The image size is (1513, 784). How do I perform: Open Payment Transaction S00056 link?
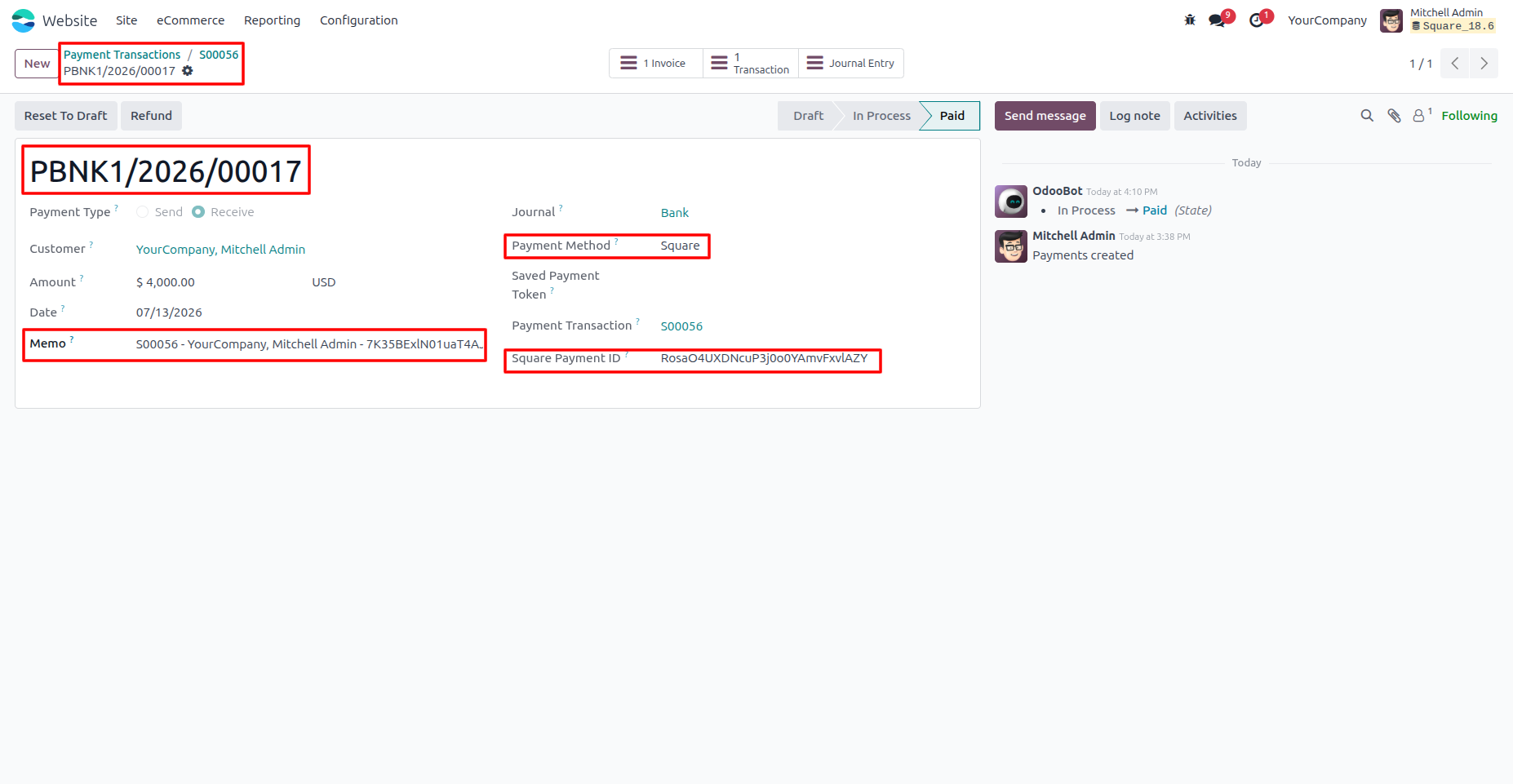(681, 326)
